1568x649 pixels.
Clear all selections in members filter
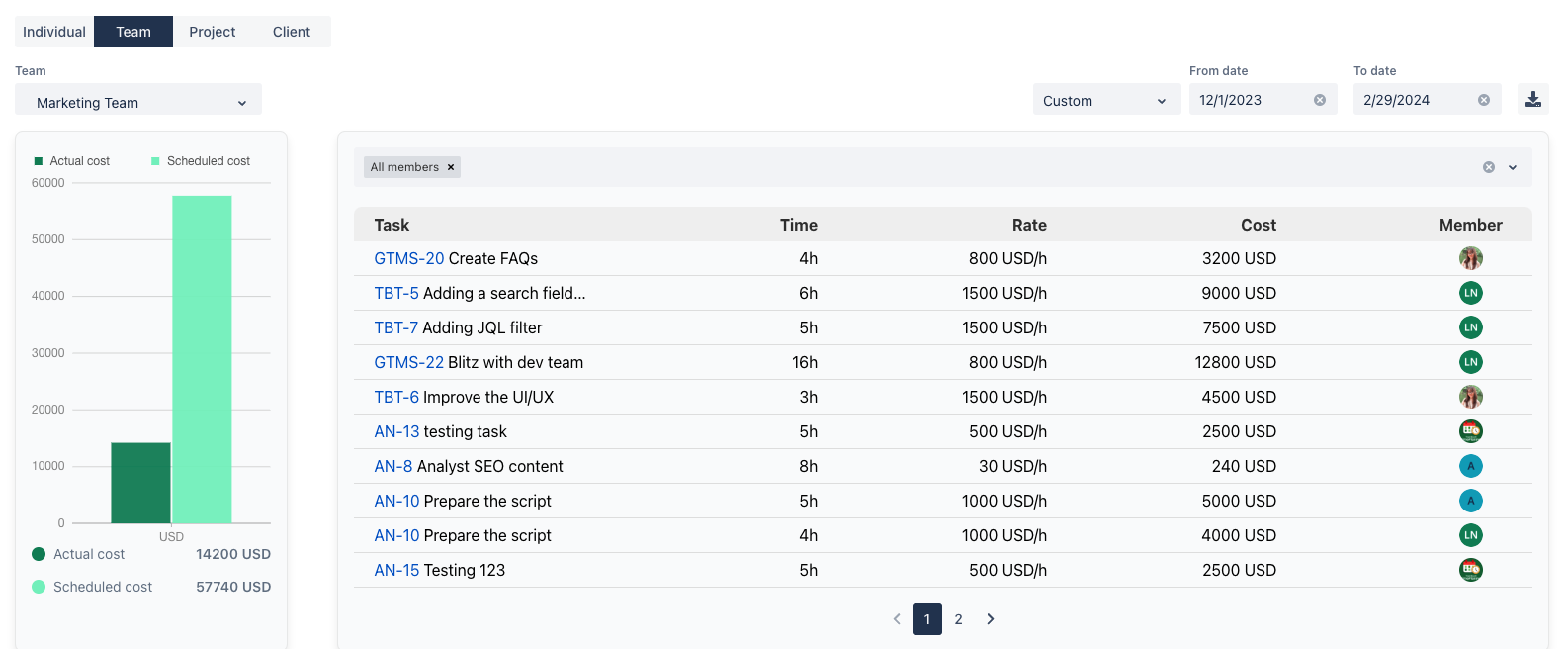pyautogui.click(x=1488, y=167)
